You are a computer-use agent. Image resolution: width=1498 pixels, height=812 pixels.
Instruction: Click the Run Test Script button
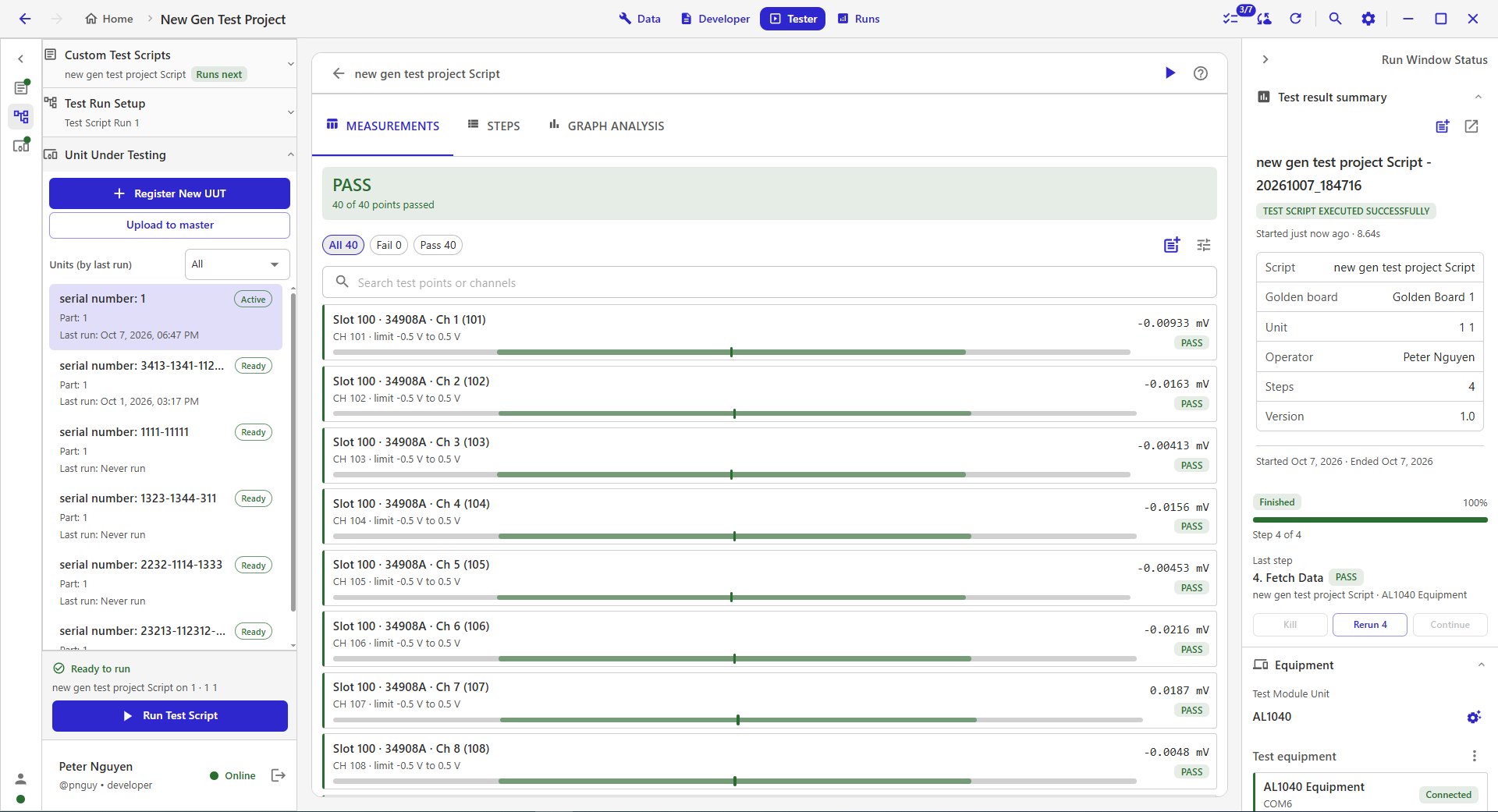[170, 716]
